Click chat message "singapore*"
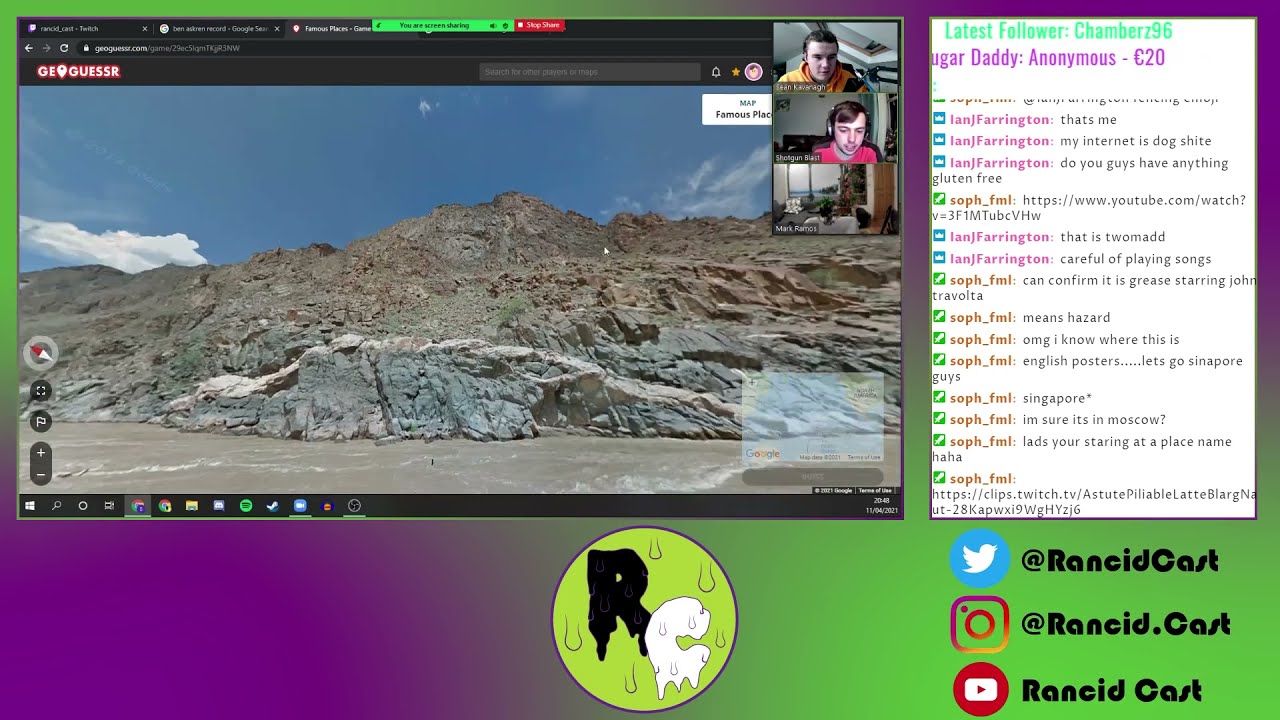Viewport: 1280px width, 720px height. pyautogui.click(x=1057, y=399)
